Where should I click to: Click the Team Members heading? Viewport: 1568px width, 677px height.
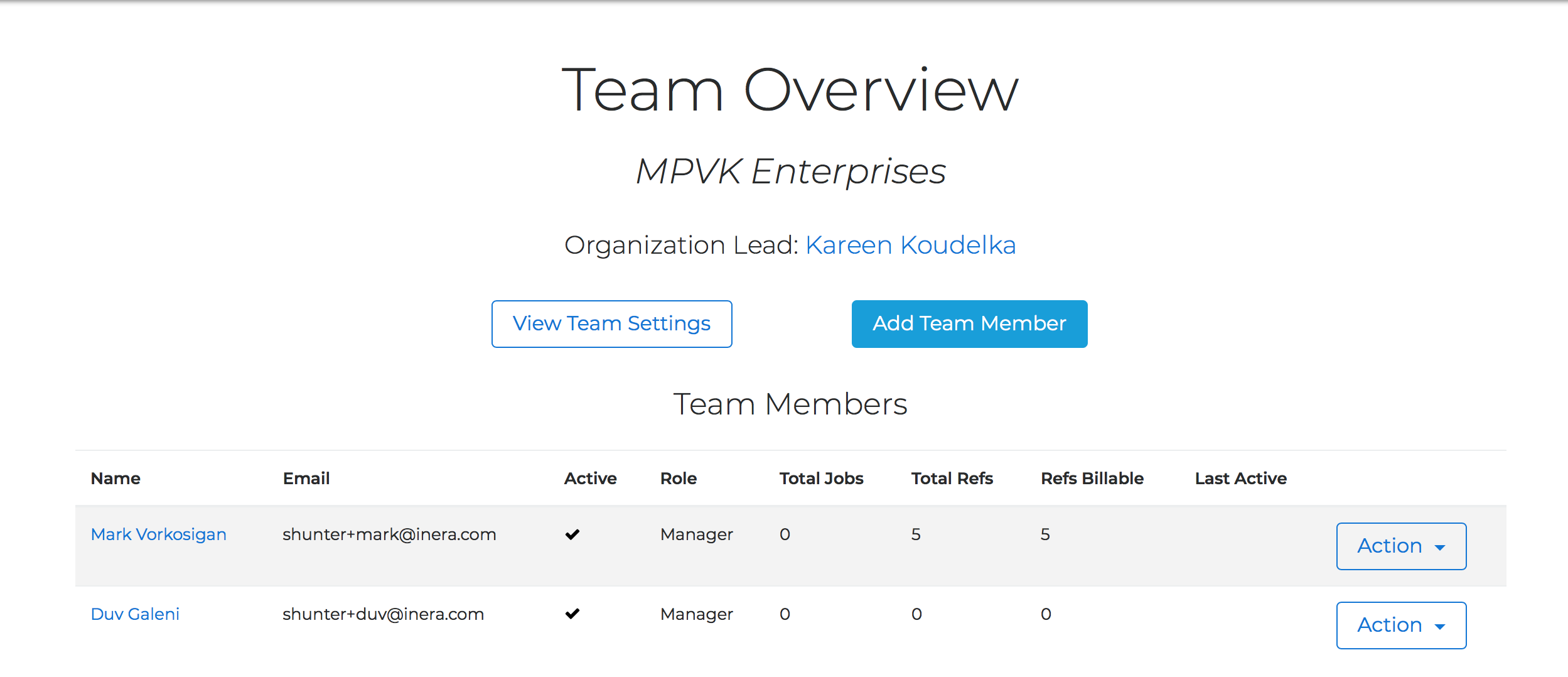790,404
